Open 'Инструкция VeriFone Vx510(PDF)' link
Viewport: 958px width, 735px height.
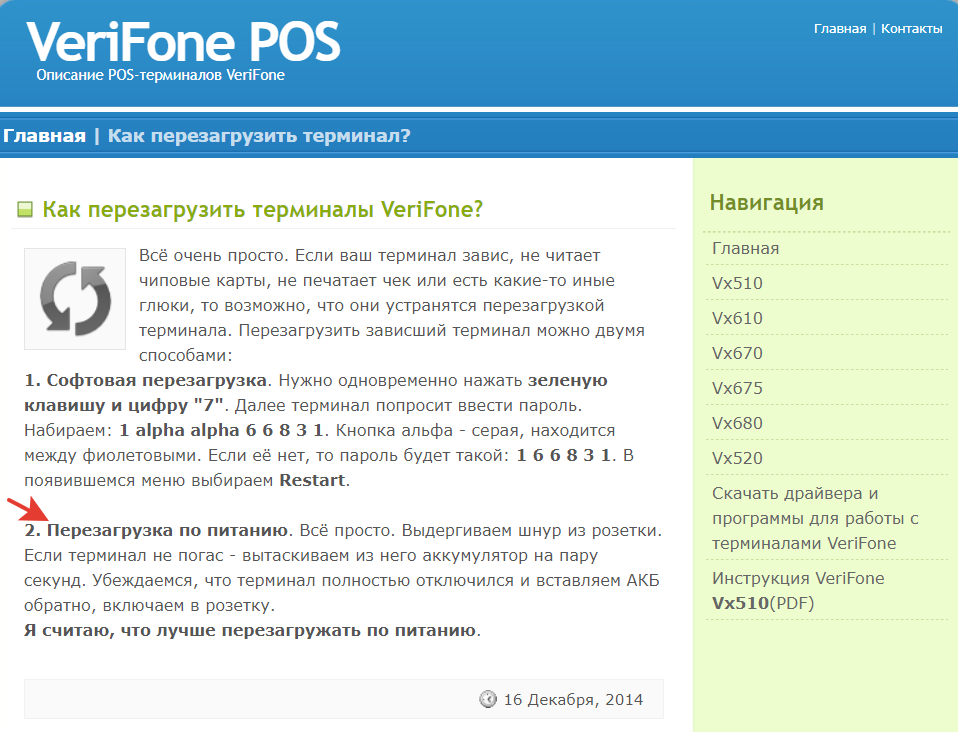(798, 591)
